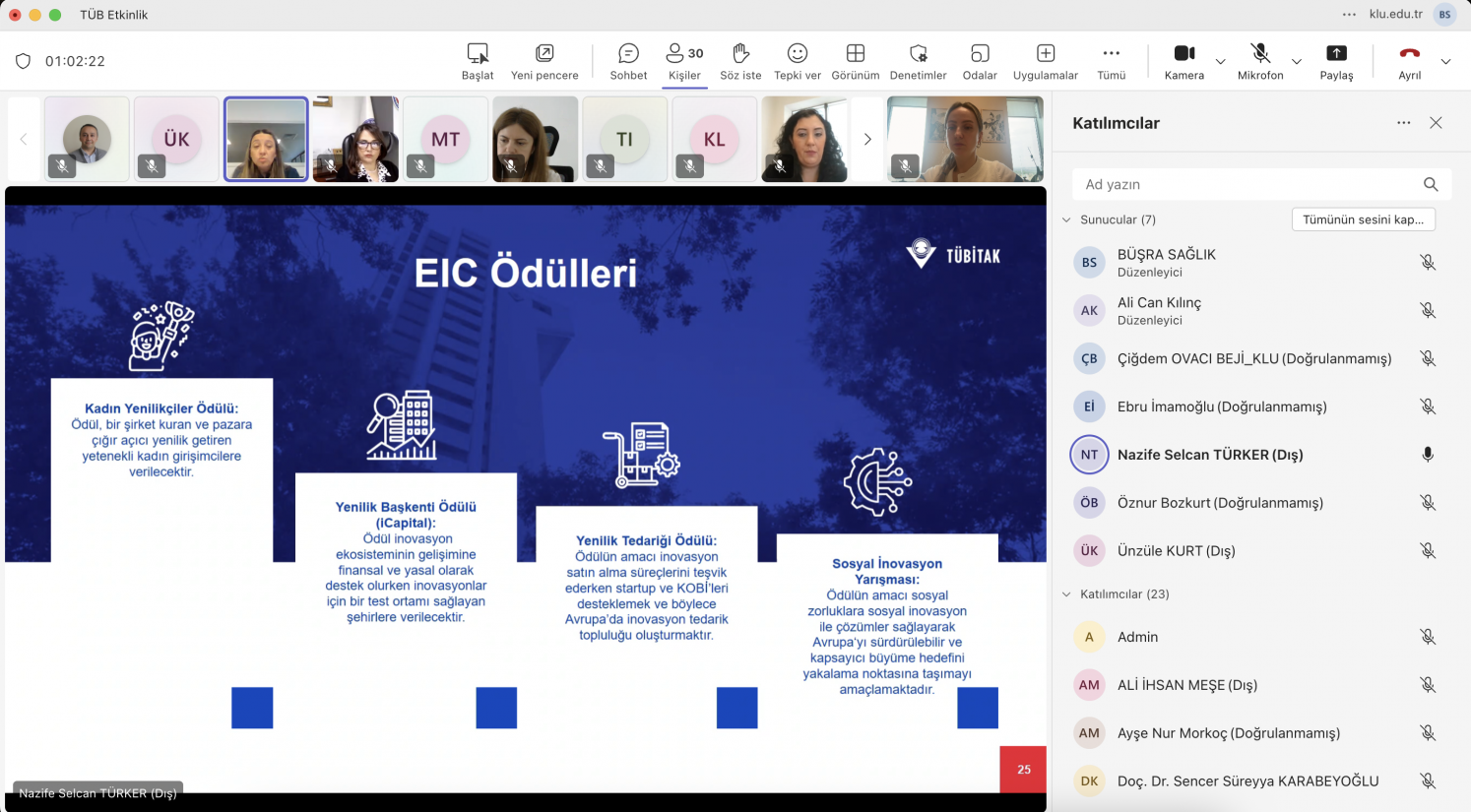Toggle the Mikrofon mute state

tap(1259, 61)
